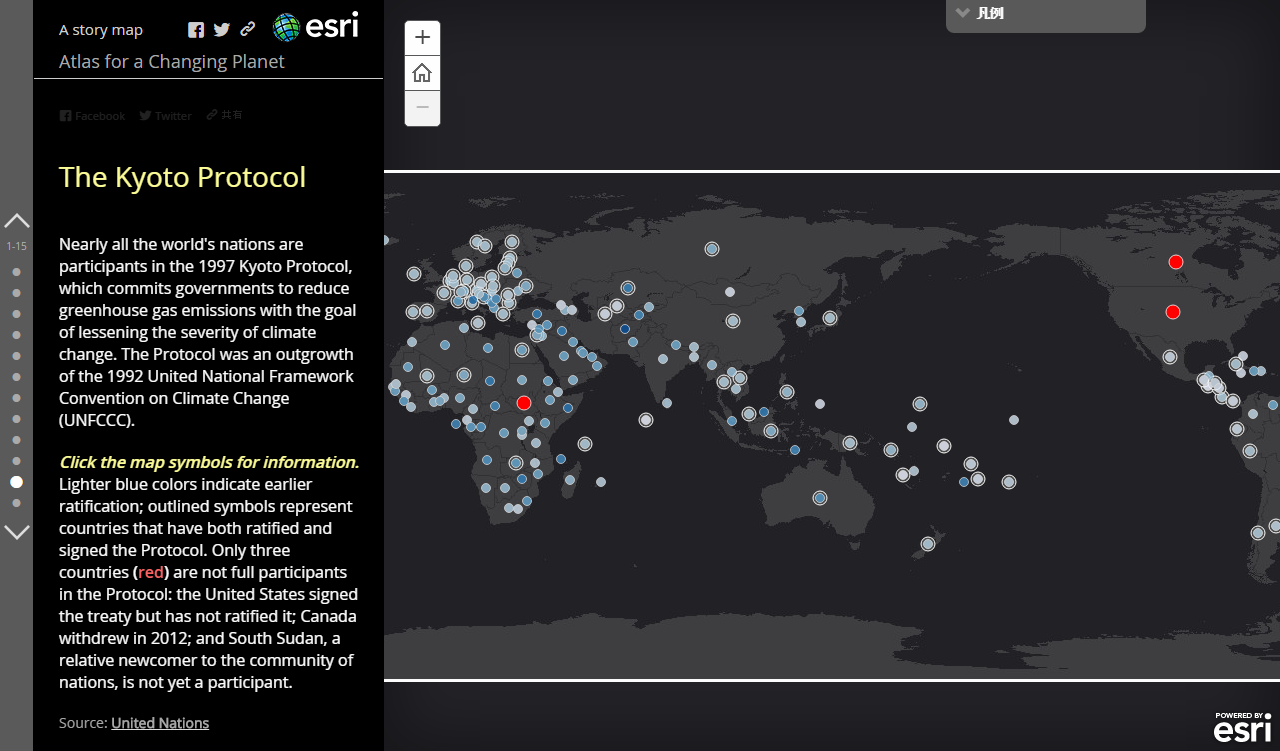Click the Powered by Esri logo

pos(1242,727)
